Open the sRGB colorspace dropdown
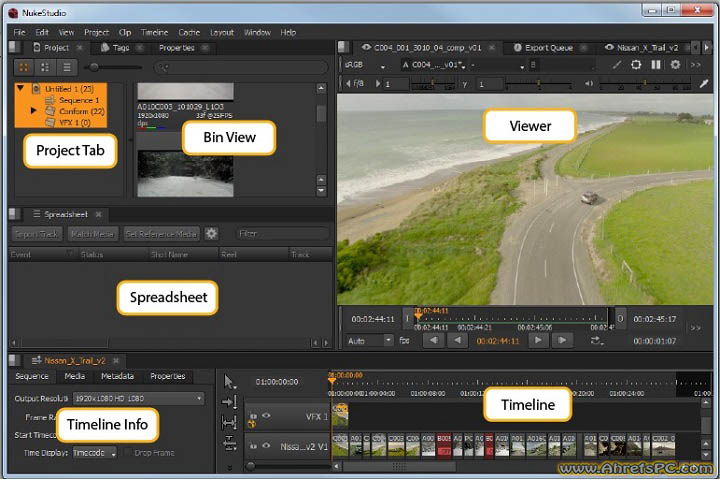This screenshot has height=480, width=720. coord(365,65)
